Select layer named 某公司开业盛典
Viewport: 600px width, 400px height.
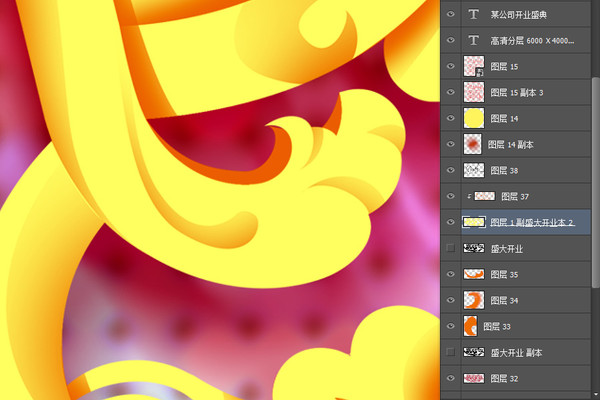[518, 15]
